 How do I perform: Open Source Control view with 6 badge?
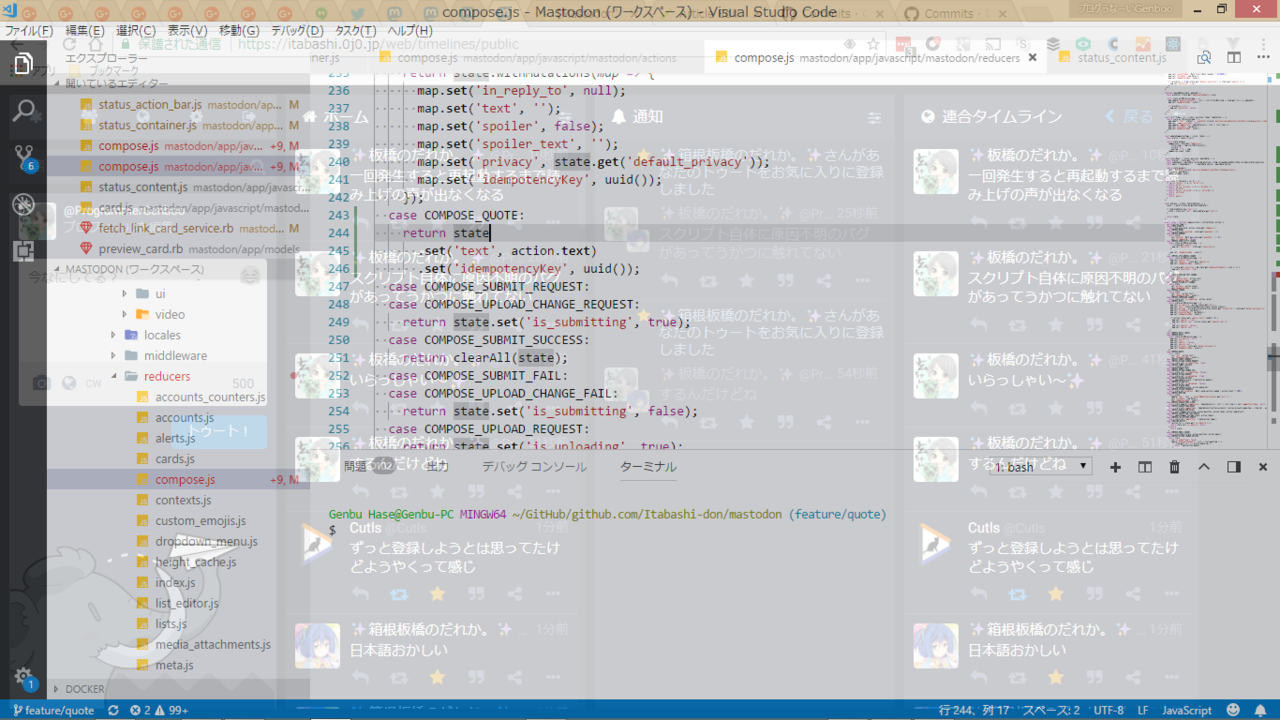(x=23, y=157)
